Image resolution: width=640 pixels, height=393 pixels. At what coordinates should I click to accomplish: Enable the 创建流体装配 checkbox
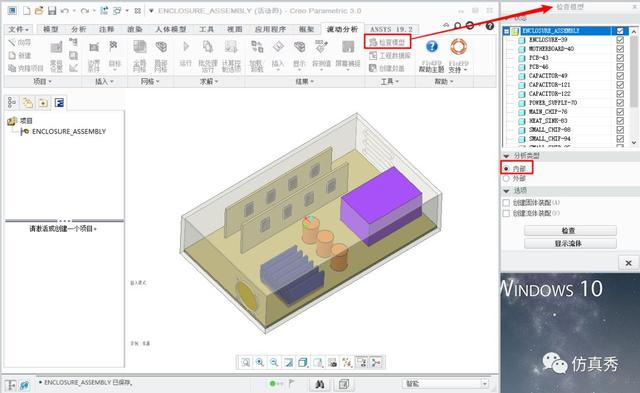[507, 213]
